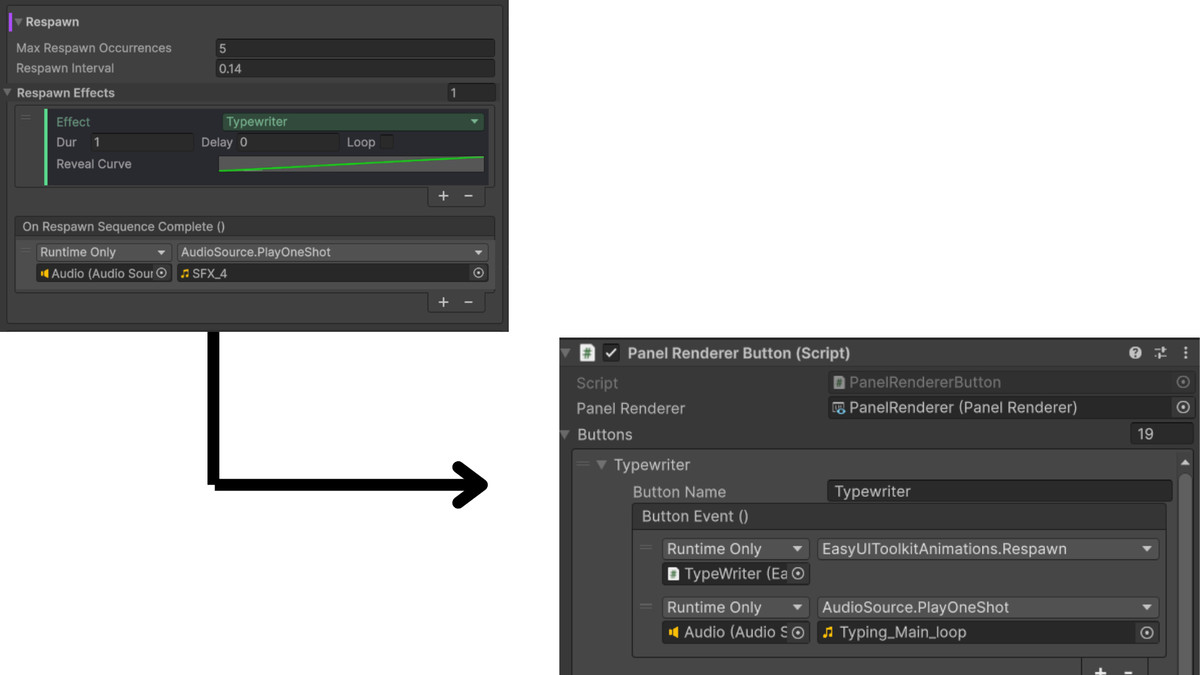This screenshot has width=1200, height=675.
Task: Open the Effect dropdown showing Typewriter
Action: [353, 122]
